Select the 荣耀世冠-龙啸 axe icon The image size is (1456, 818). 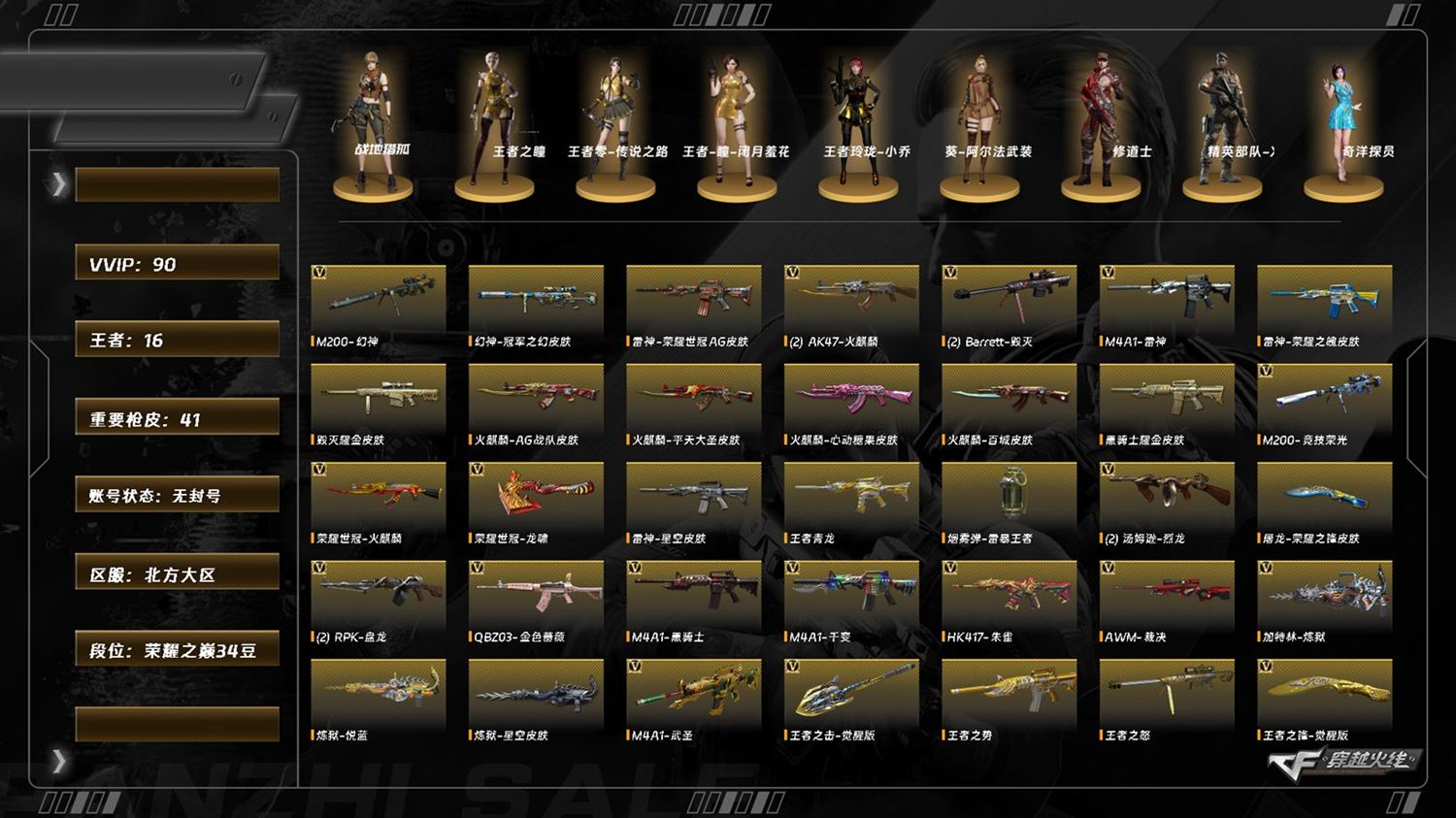click(x=536, y=495)
